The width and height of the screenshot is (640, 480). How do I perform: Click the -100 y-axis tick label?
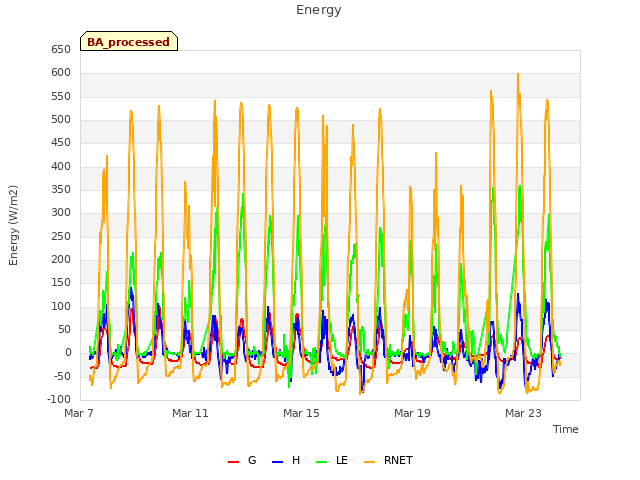[x=59, y=399]
